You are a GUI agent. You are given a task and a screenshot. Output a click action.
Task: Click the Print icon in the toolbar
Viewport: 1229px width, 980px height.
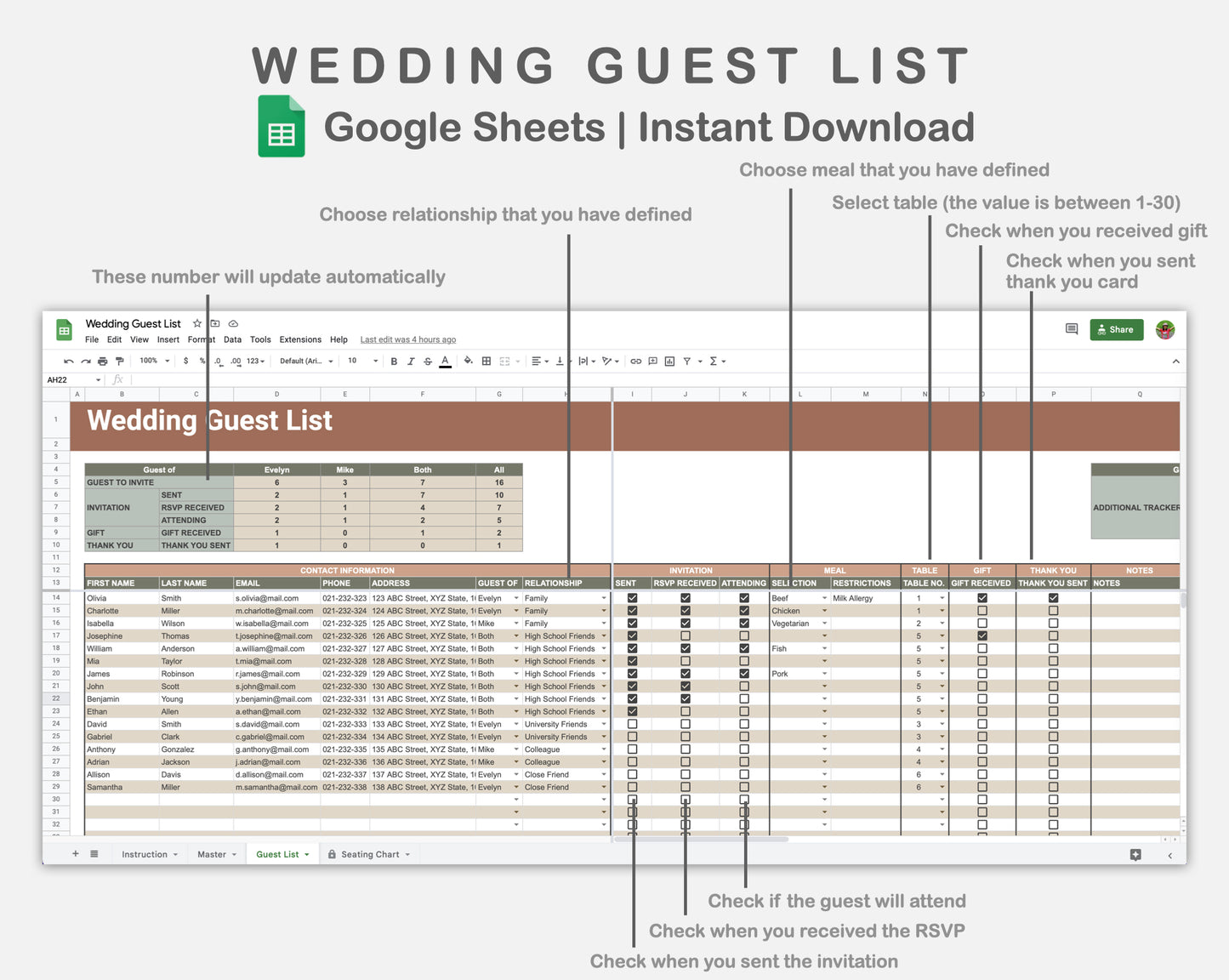pyautogui.click(x=102, y=361)
